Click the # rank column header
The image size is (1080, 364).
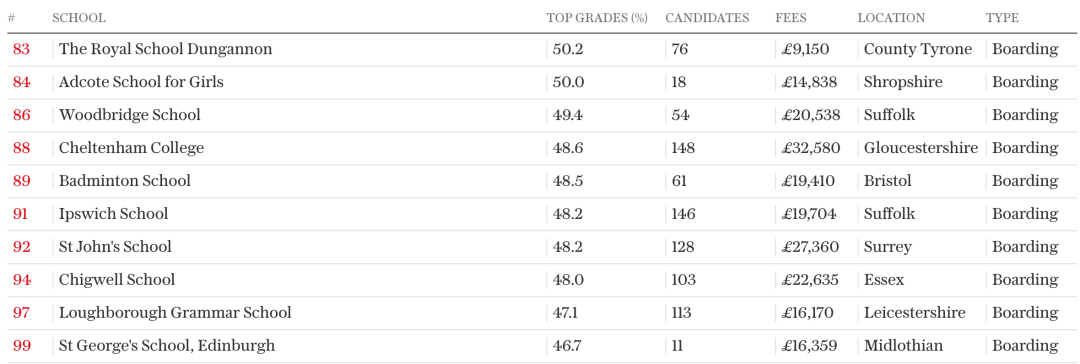(11, 18)
